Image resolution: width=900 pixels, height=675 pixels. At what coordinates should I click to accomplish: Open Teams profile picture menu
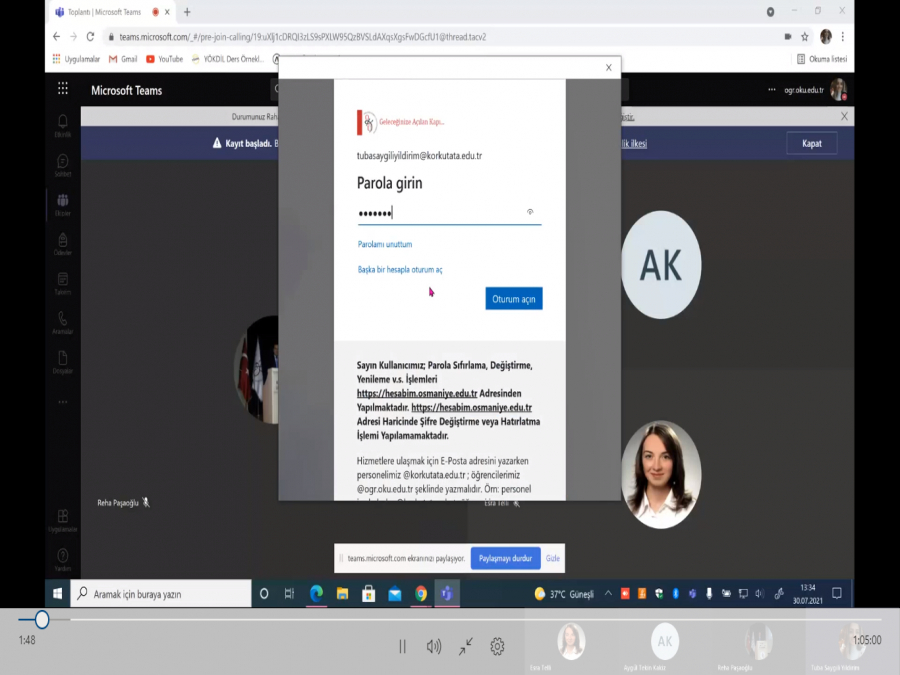point(838,90)
